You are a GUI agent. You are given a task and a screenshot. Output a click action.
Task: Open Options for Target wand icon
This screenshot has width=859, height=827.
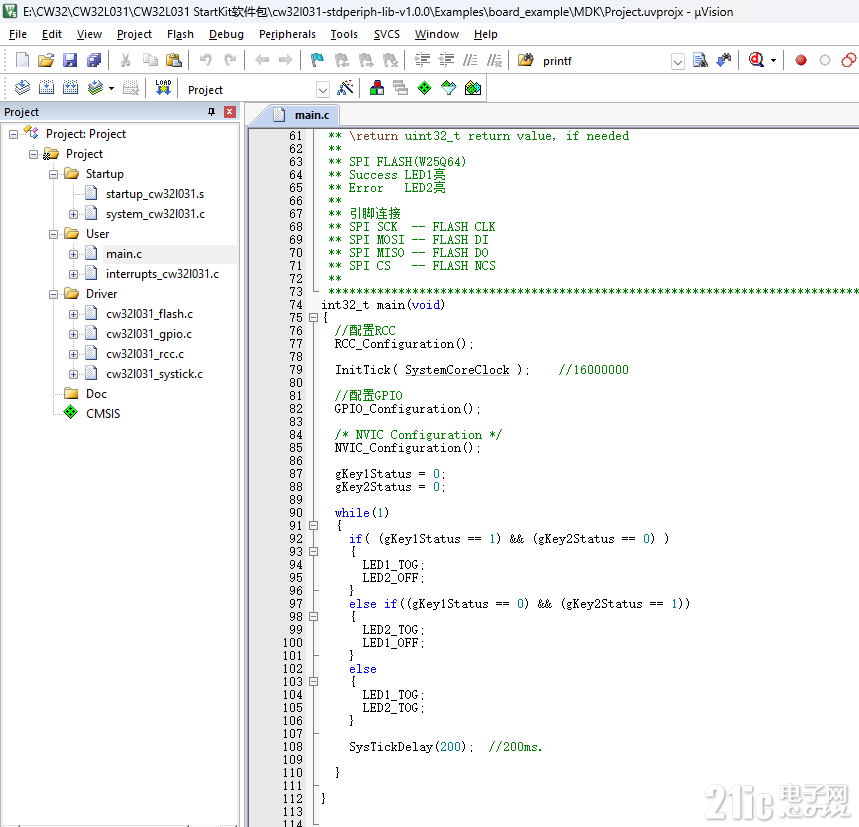[345, 88]
